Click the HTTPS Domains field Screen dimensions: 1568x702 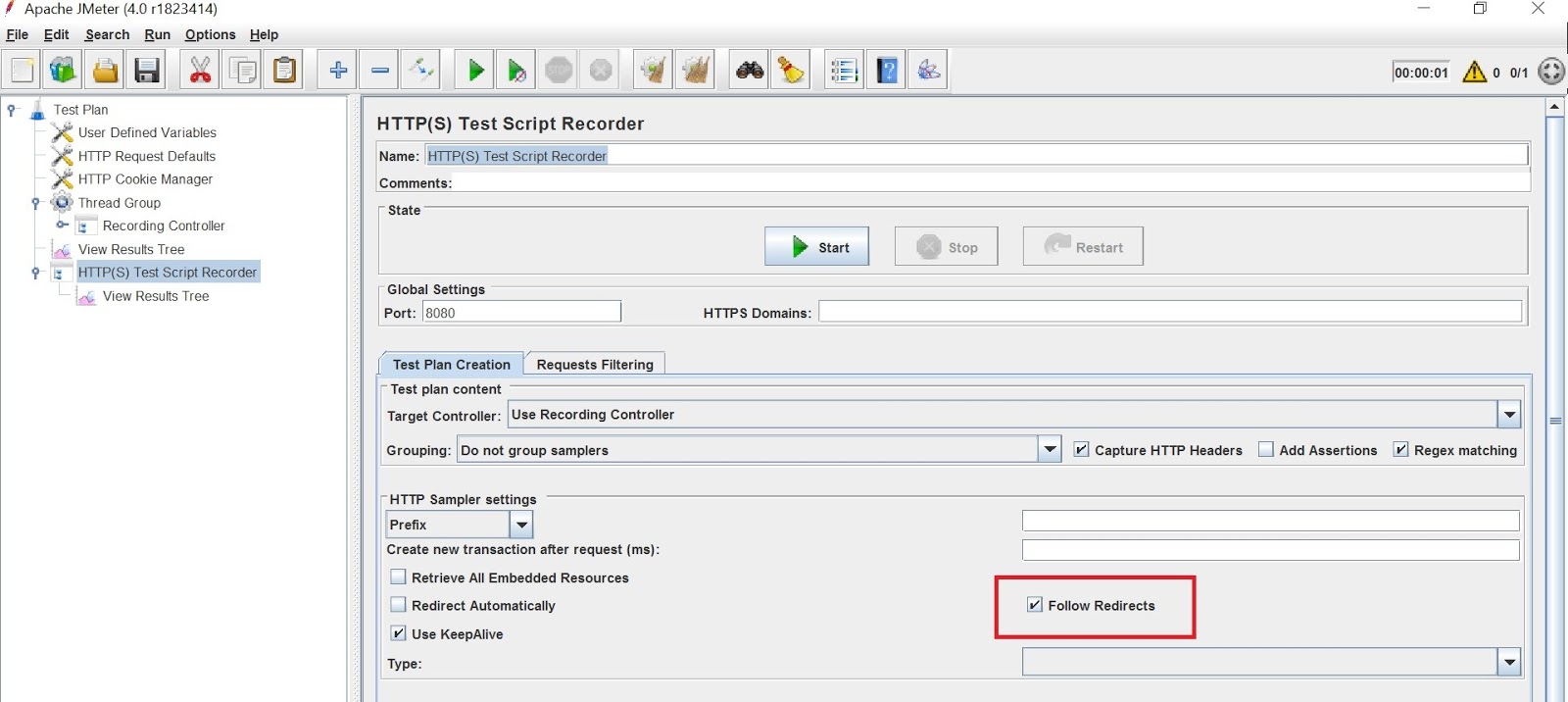click(1170, 313)
